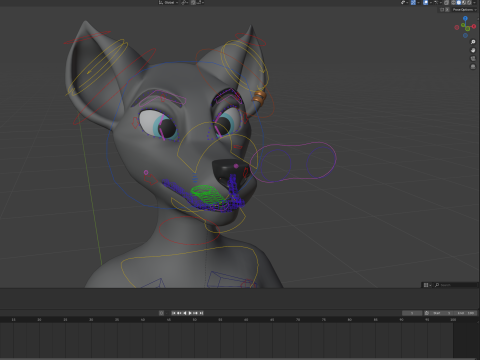Switch to solid shading mode

[x=459, y=2]
